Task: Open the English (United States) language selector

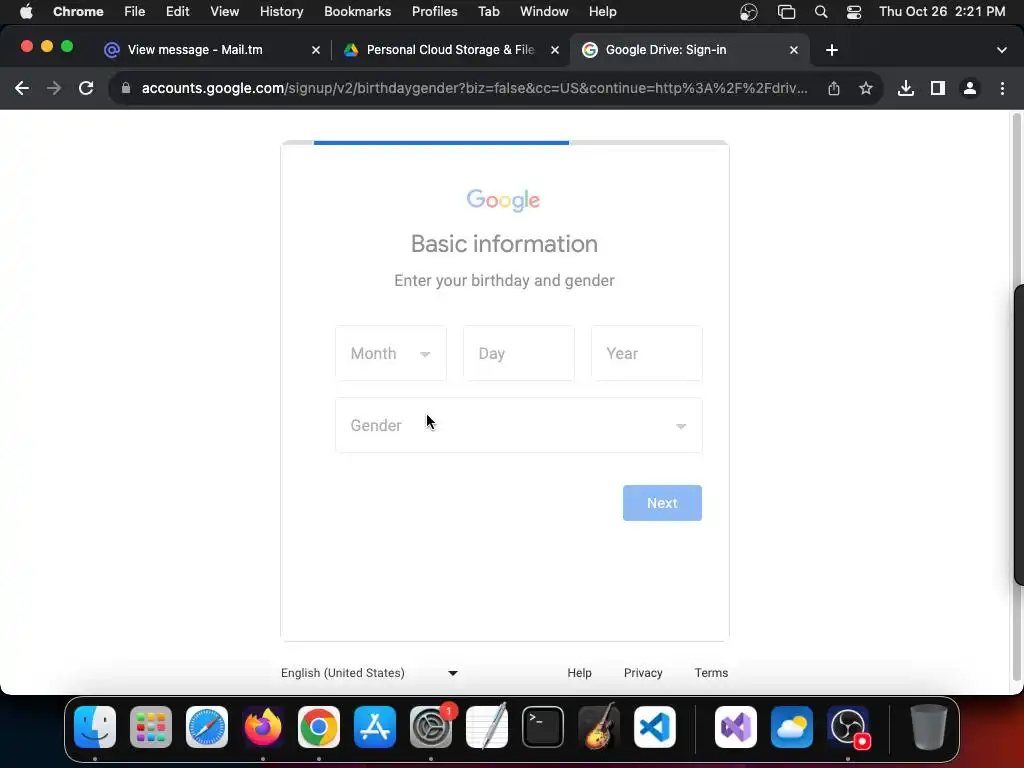Action: 369,673
